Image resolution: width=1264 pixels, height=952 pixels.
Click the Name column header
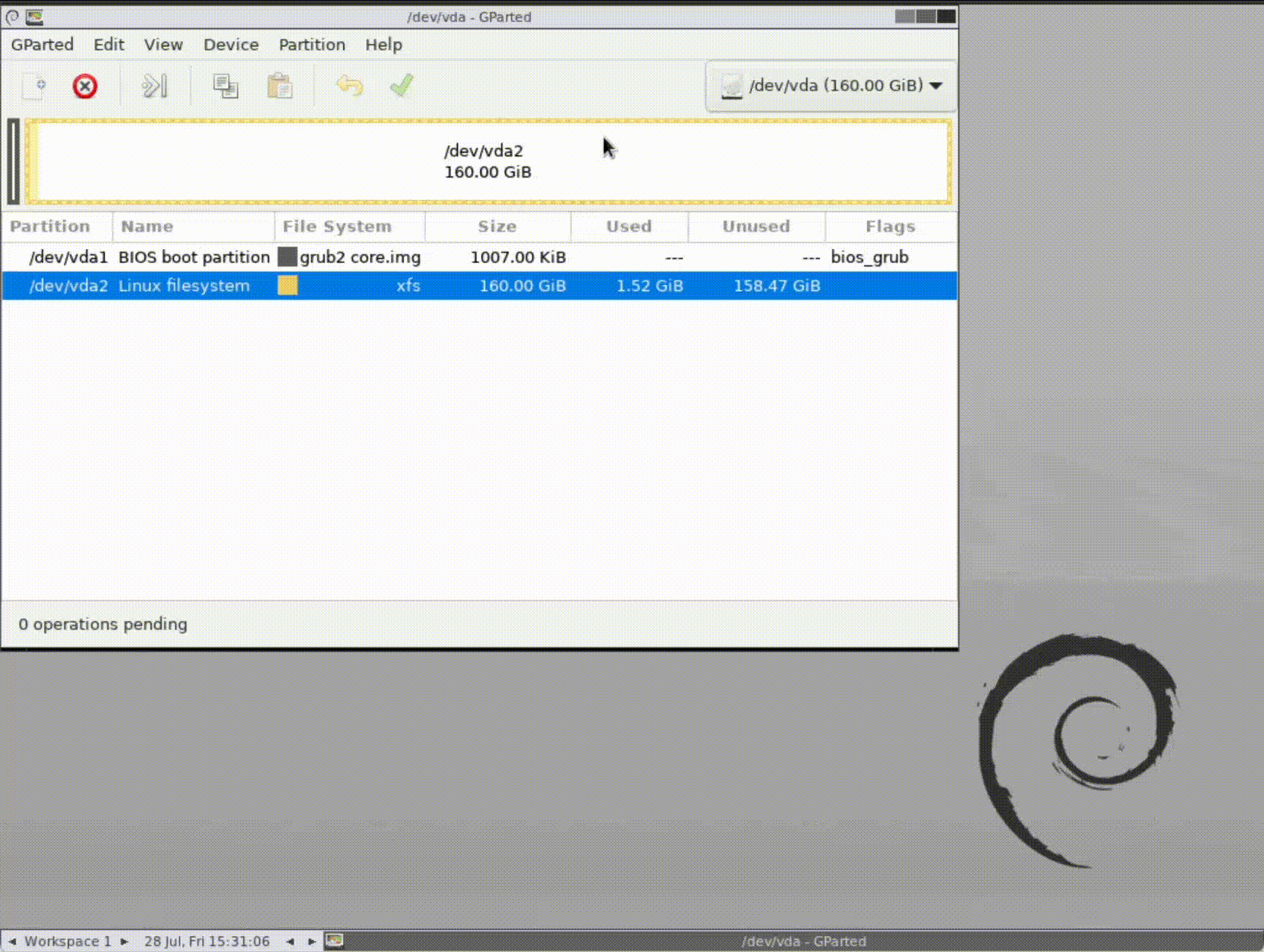193,226
